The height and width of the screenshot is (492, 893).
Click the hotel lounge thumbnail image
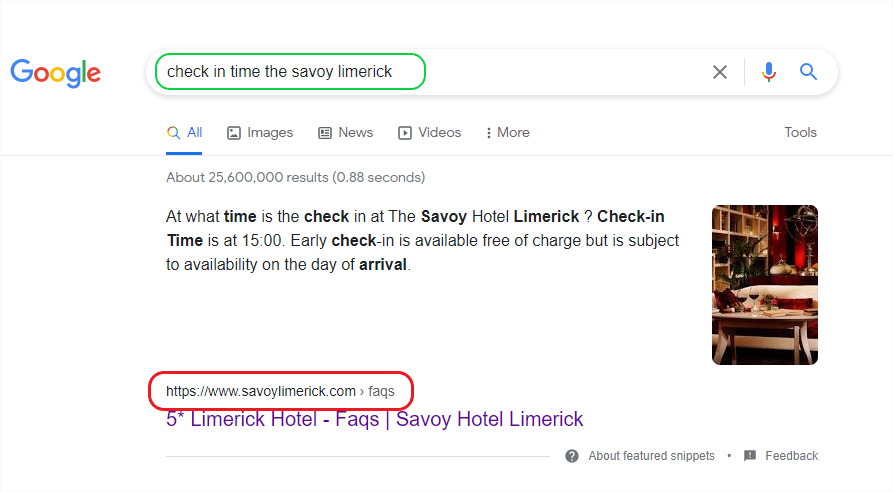pyautogui.click(x=764, y=285)
